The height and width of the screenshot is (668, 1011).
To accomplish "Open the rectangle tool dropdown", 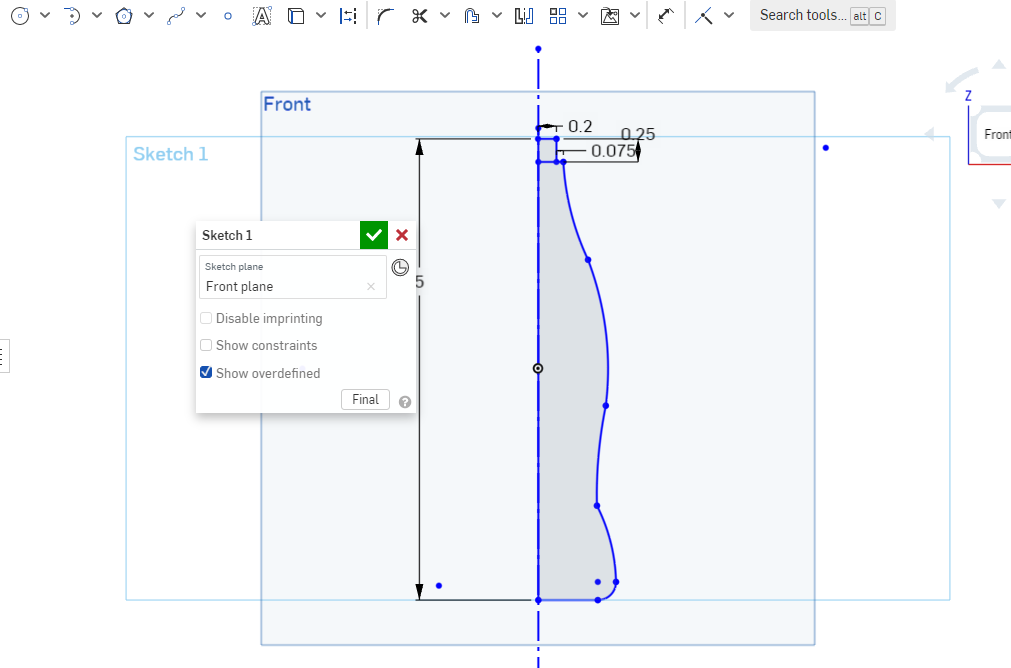I will (x=320, y=15).
